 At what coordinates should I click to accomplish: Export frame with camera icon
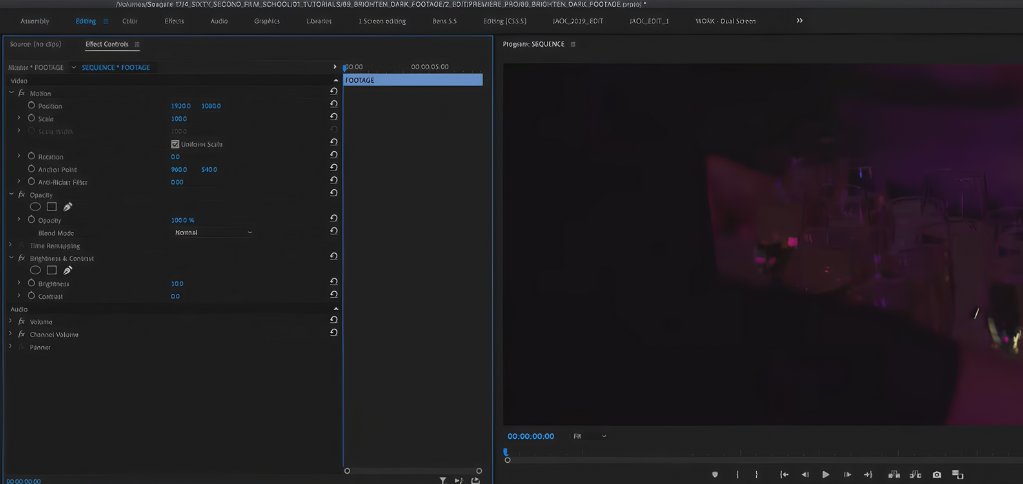click(x=937, y=475)
